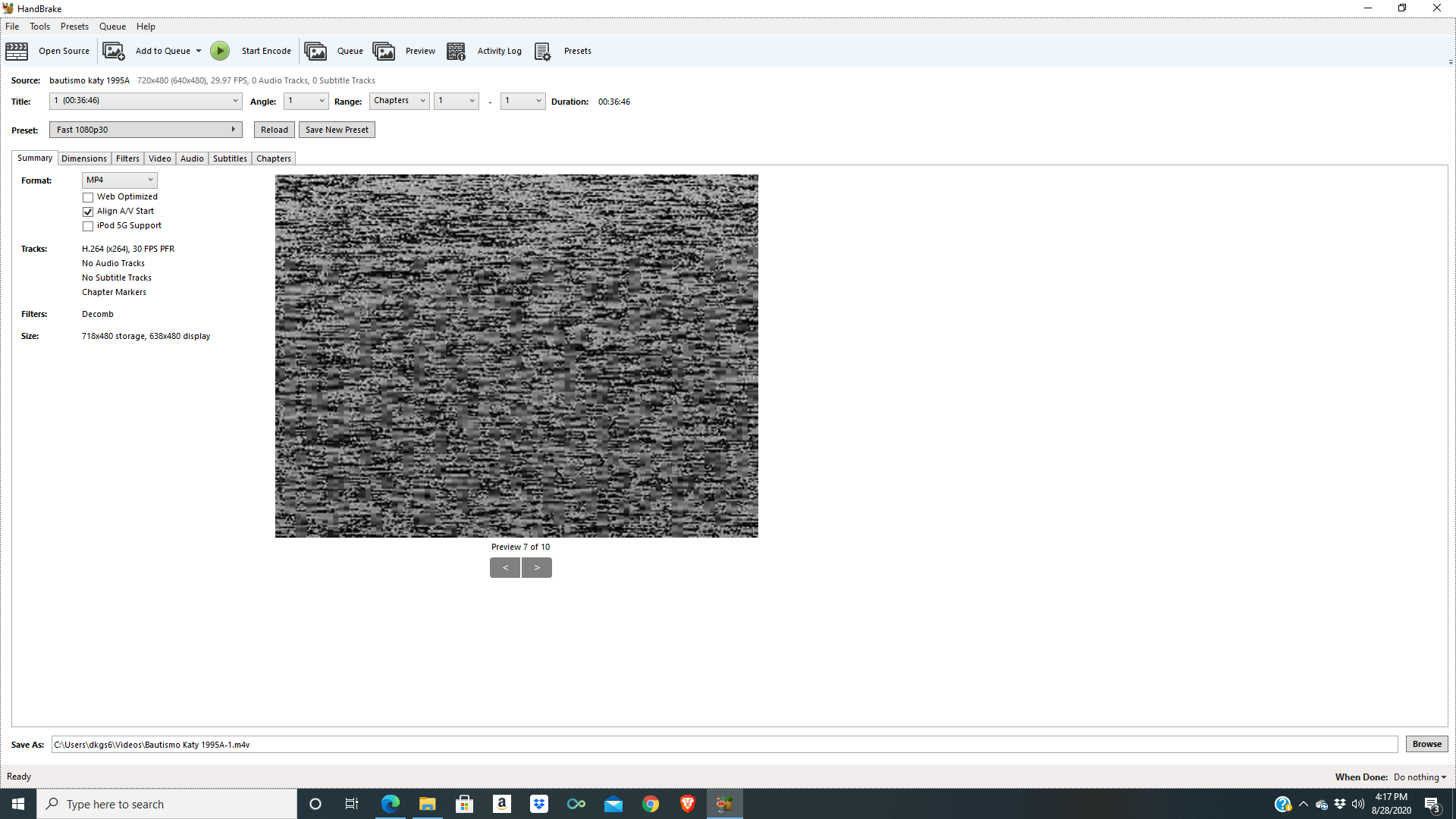The image size is (1456, 819).
Task: Open the Angle dropdown
Action: [306, 101]
